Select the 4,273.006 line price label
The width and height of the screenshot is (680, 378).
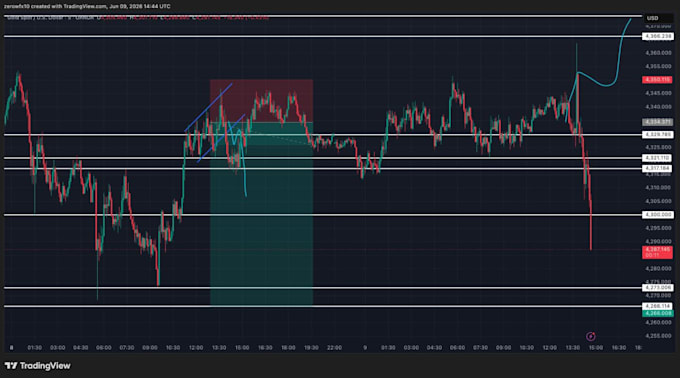[x=657, y=287]
